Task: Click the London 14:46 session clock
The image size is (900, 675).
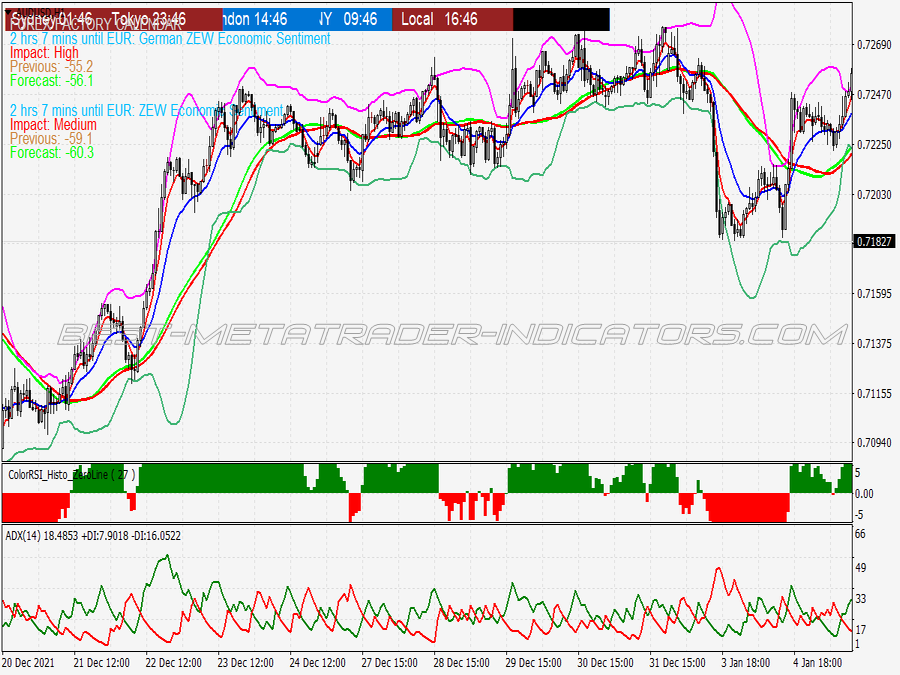Action: click(254, 20)
